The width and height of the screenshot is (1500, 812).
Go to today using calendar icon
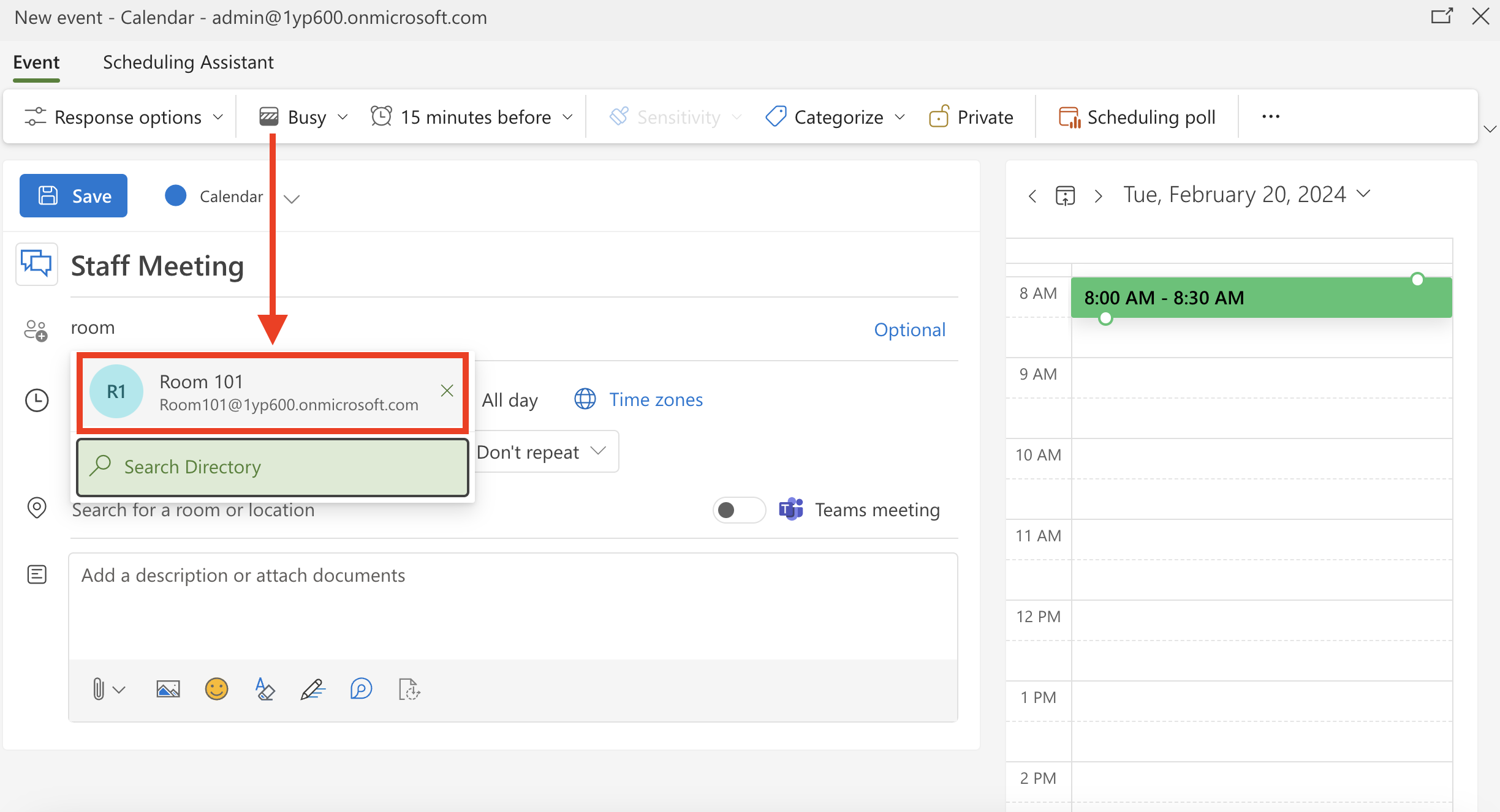tap(1065, 196)
